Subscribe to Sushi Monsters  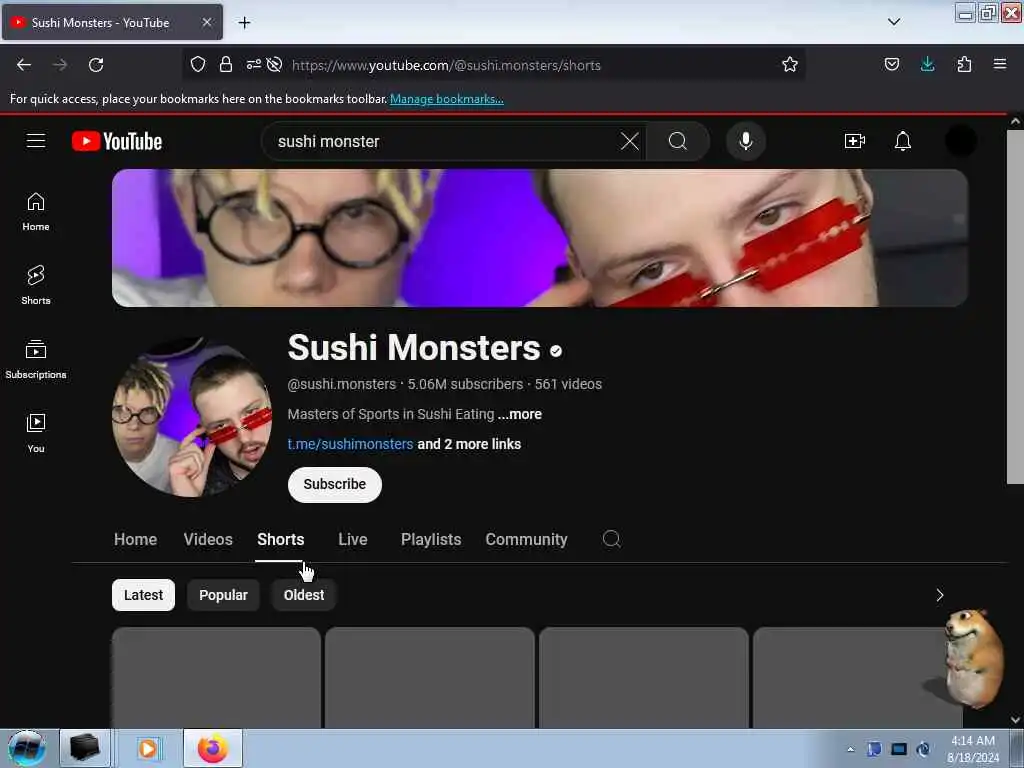[334, 485]
